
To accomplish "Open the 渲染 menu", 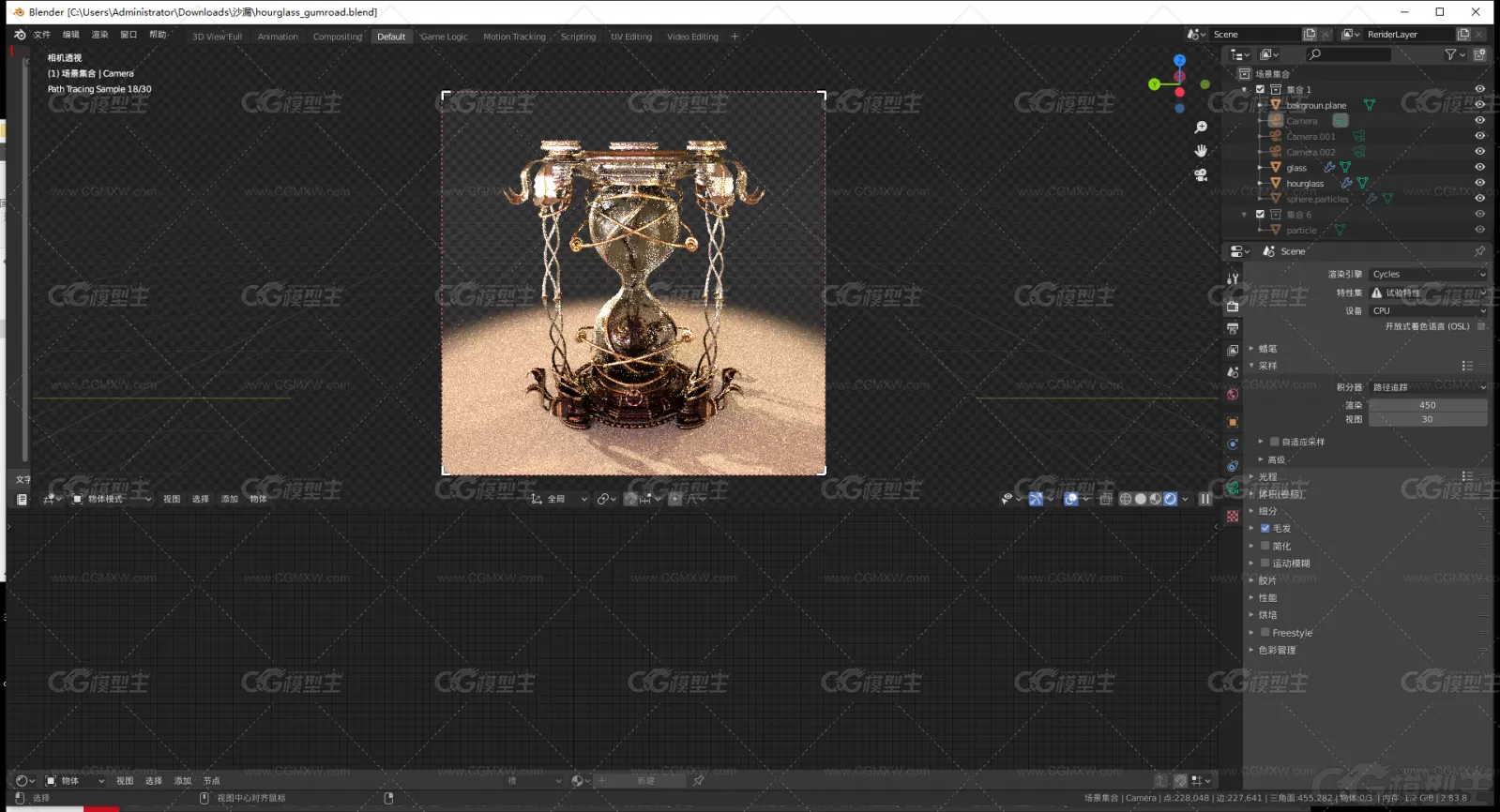I will coord(99,35).
